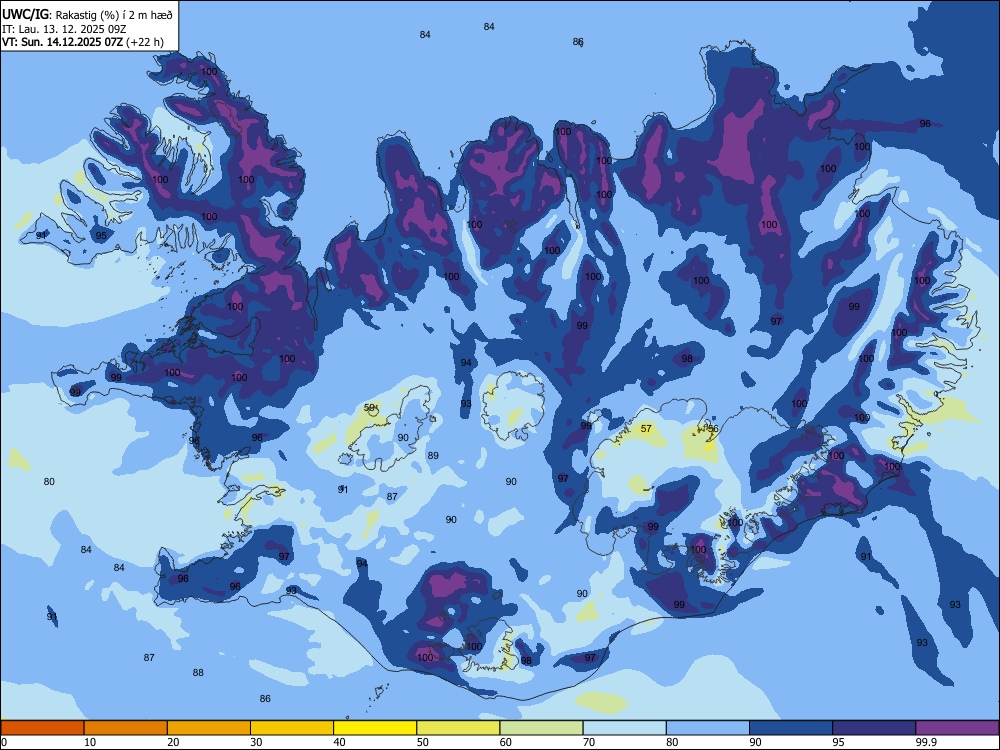Select the light green 60–70 legend swatch
The image size is (1000, 750).
[541, 728]
